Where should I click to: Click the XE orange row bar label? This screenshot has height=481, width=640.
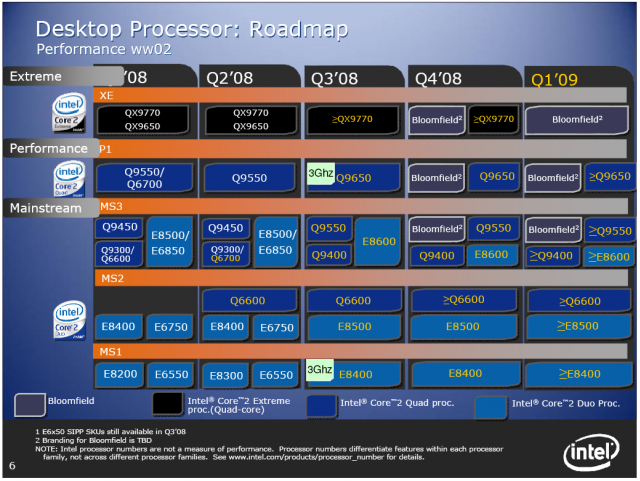tap(106, 96)
